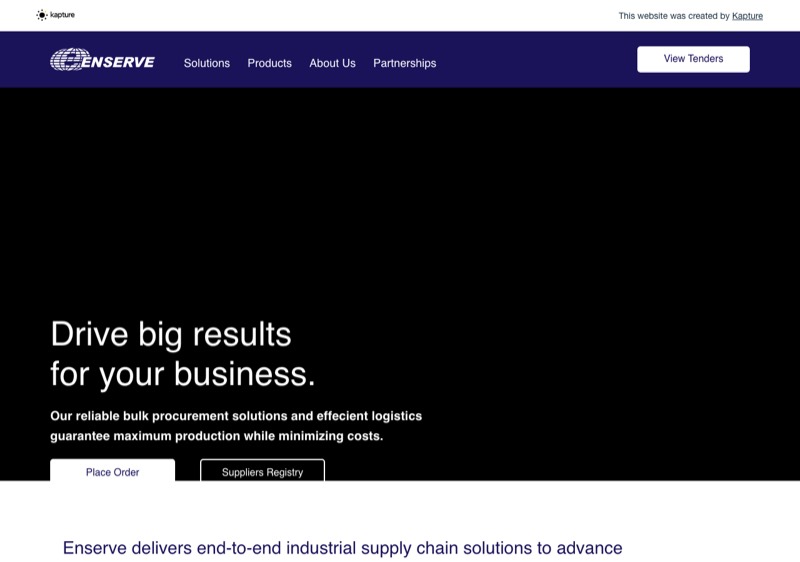Click "This website was created by" text
800x562 pixels.
(x=674, y=16)
